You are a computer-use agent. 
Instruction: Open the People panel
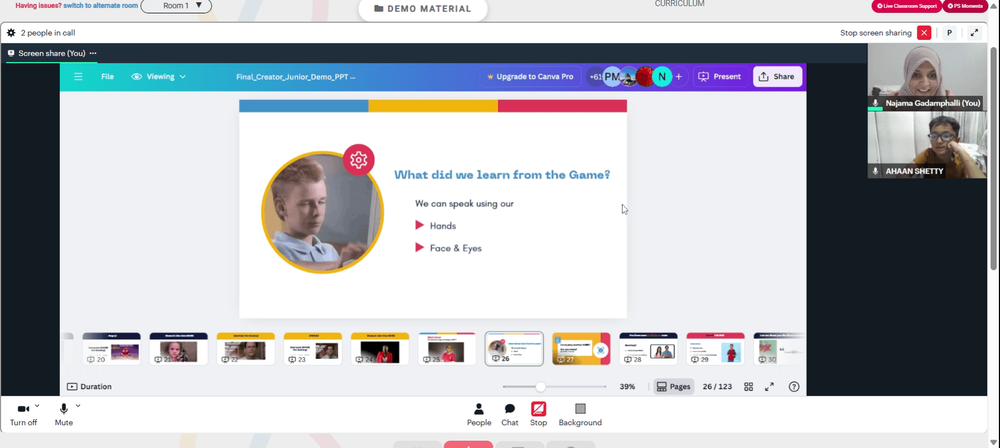click(479, 415)
